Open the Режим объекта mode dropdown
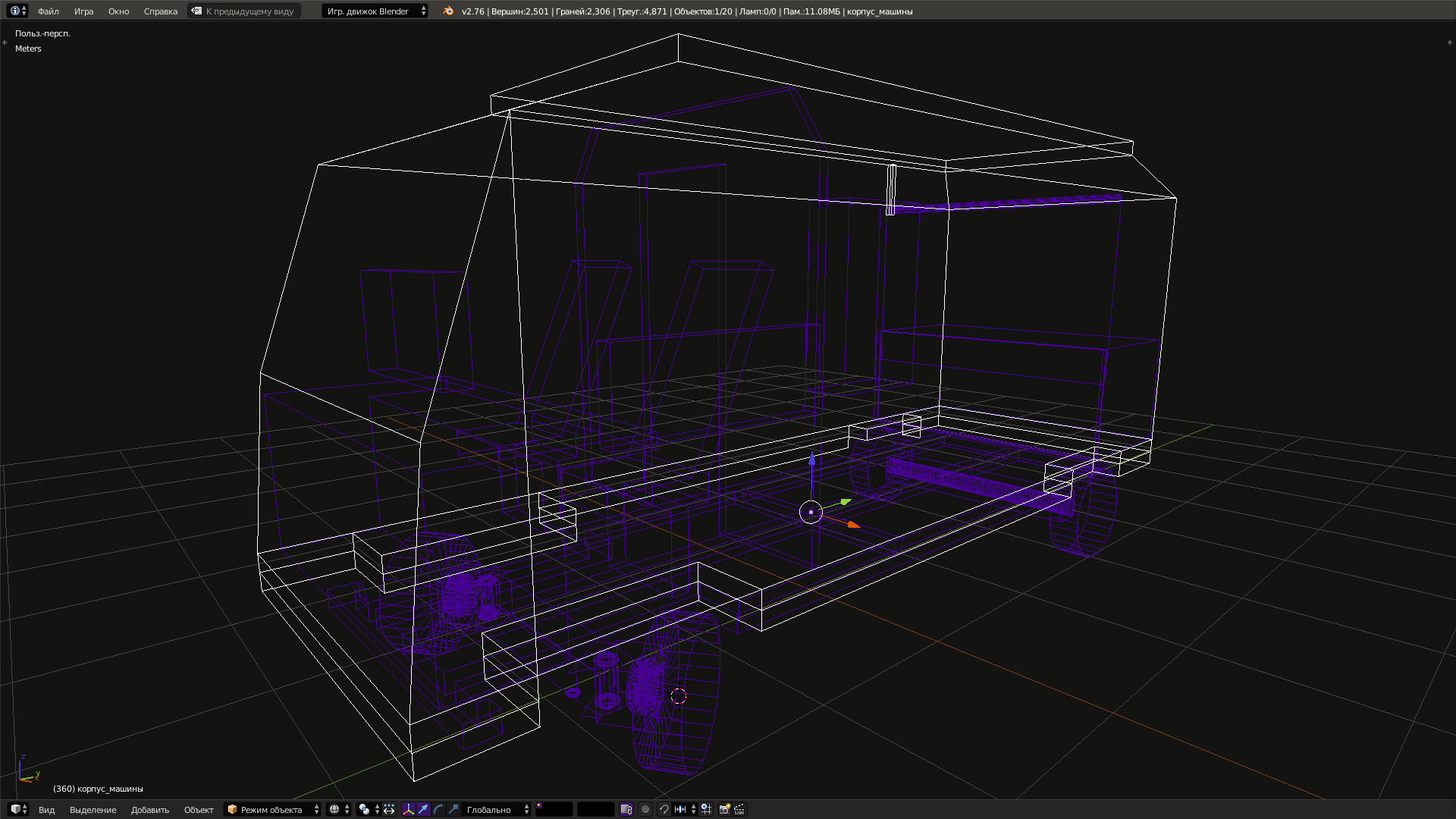 [x=271, y=809]
